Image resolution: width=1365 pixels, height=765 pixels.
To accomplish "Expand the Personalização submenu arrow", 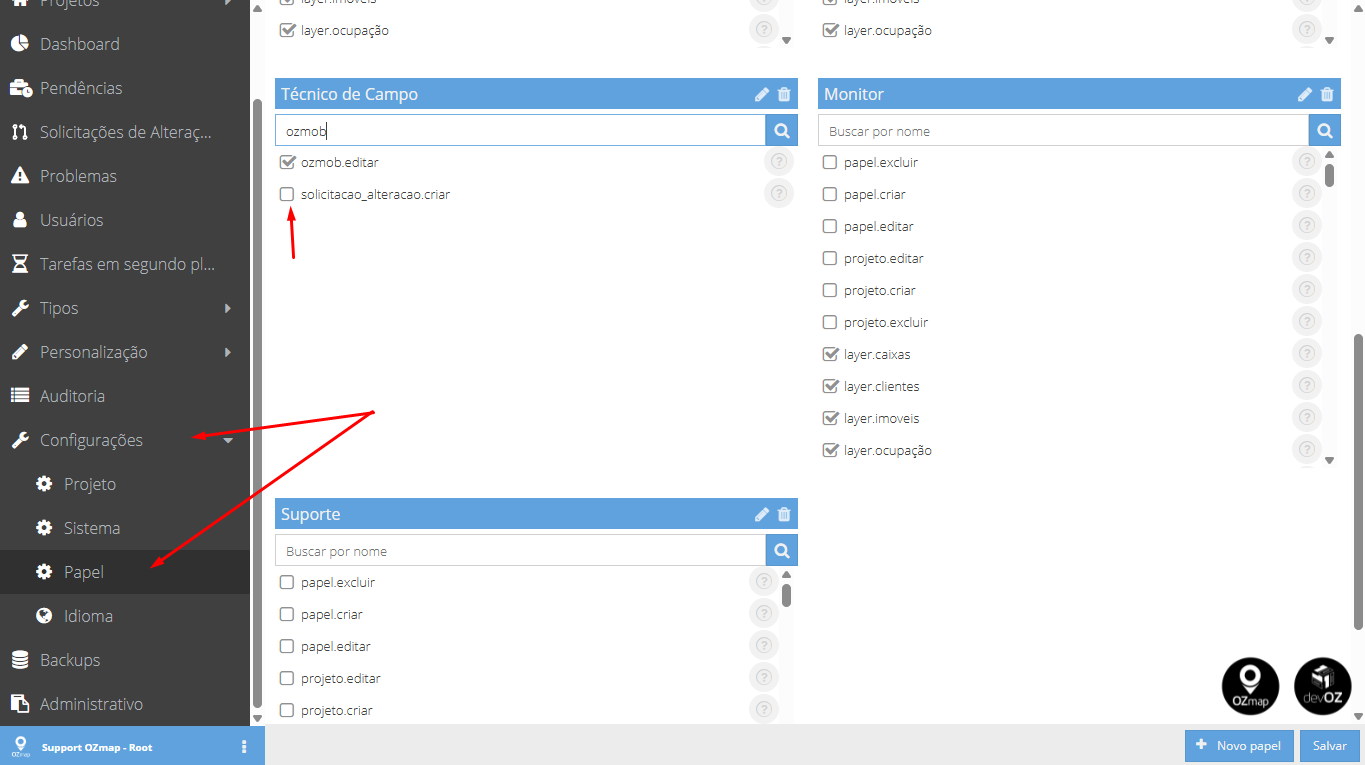I will [x=228, y=352].
